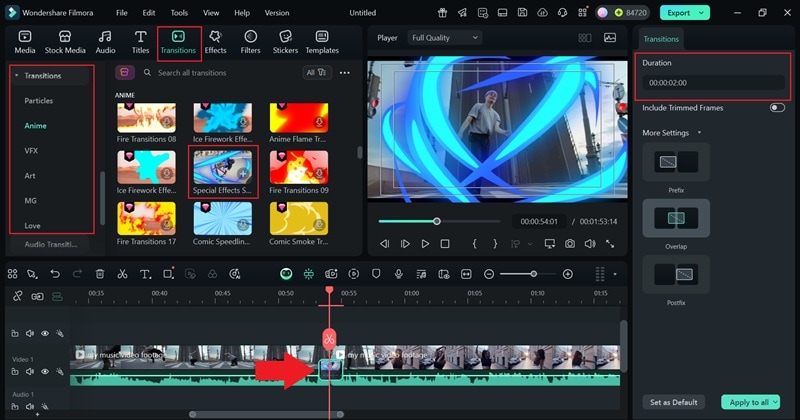This screenshot has width=800, height=420.
Task: Undo the last action
Action: click(55, 274)
